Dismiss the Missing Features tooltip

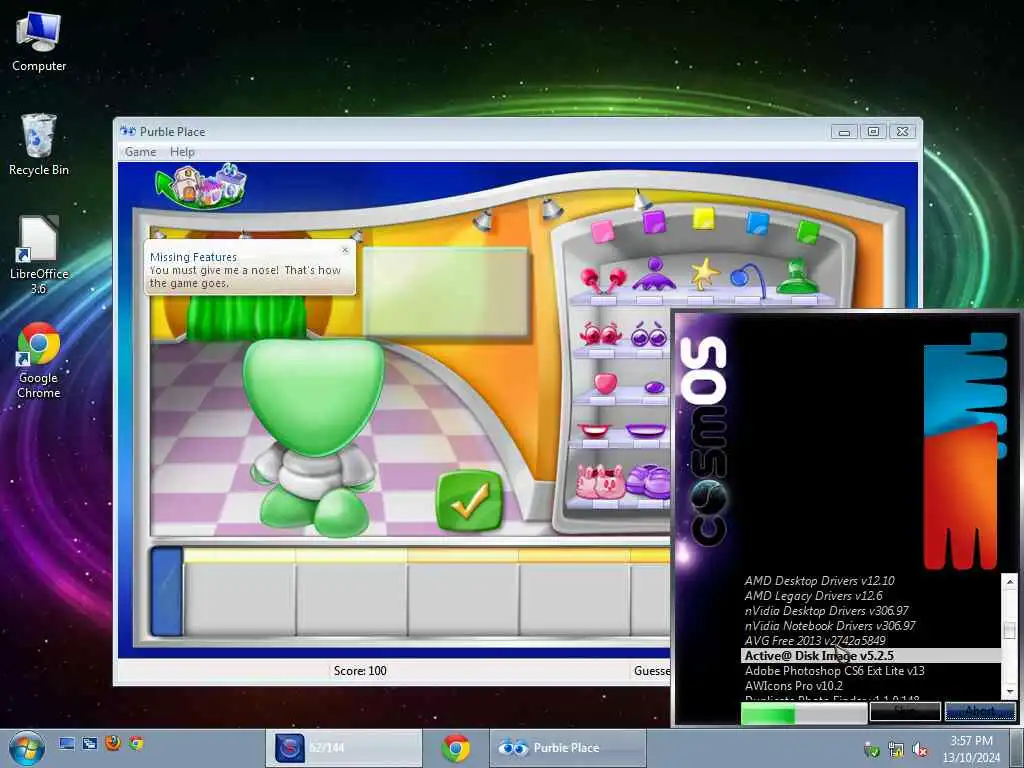(345, 249)
